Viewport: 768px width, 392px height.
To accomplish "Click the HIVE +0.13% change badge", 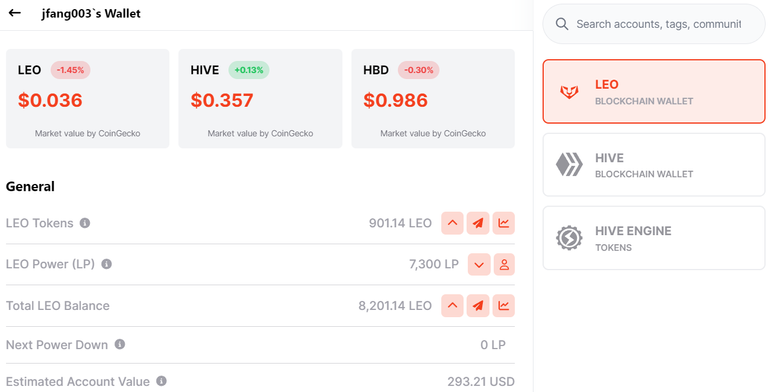I will [x=249, y=70].
